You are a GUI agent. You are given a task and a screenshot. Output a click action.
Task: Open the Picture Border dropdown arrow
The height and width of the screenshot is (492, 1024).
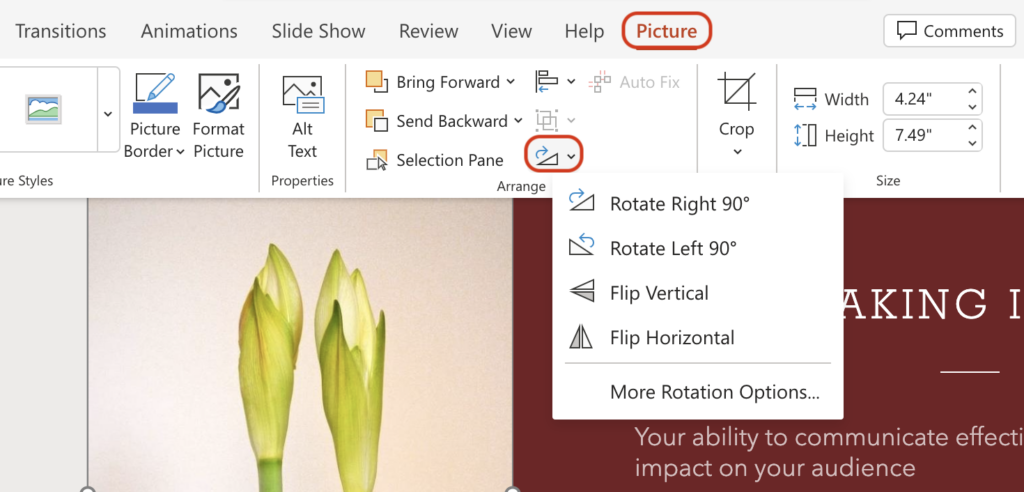tap(180, 152)
